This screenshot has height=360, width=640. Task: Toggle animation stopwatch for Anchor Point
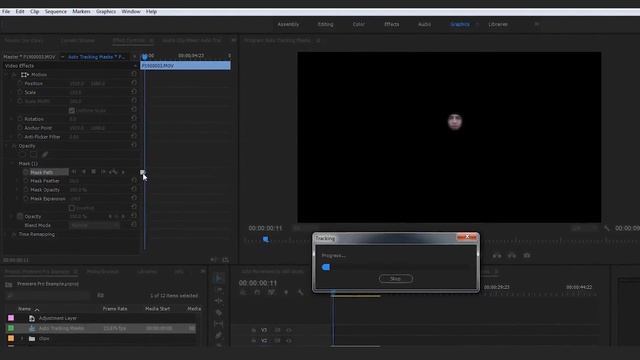(x=20, y=128)
